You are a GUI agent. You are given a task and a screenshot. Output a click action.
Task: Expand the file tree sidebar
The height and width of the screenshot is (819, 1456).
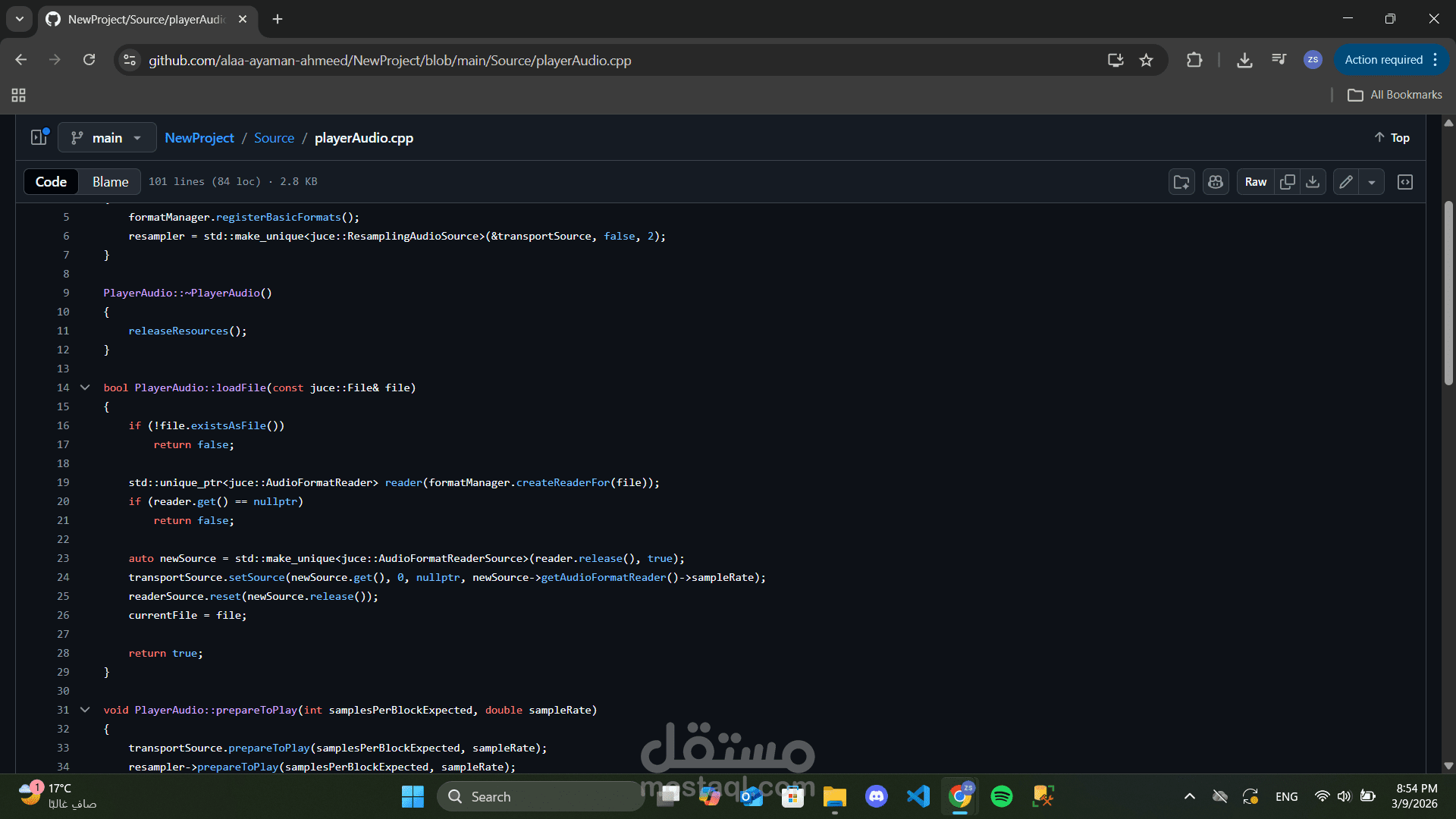[39, 137]
